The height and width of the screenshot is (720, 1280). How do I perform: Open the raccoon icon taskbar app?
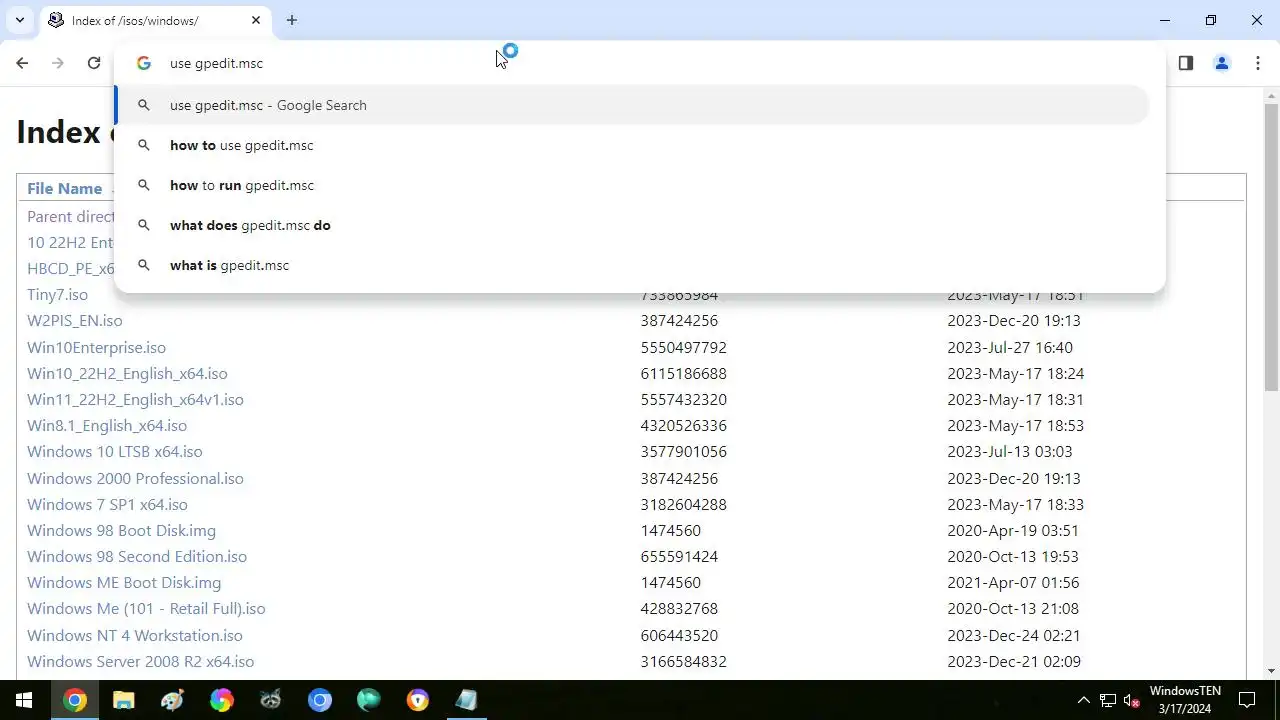[271, 700]
